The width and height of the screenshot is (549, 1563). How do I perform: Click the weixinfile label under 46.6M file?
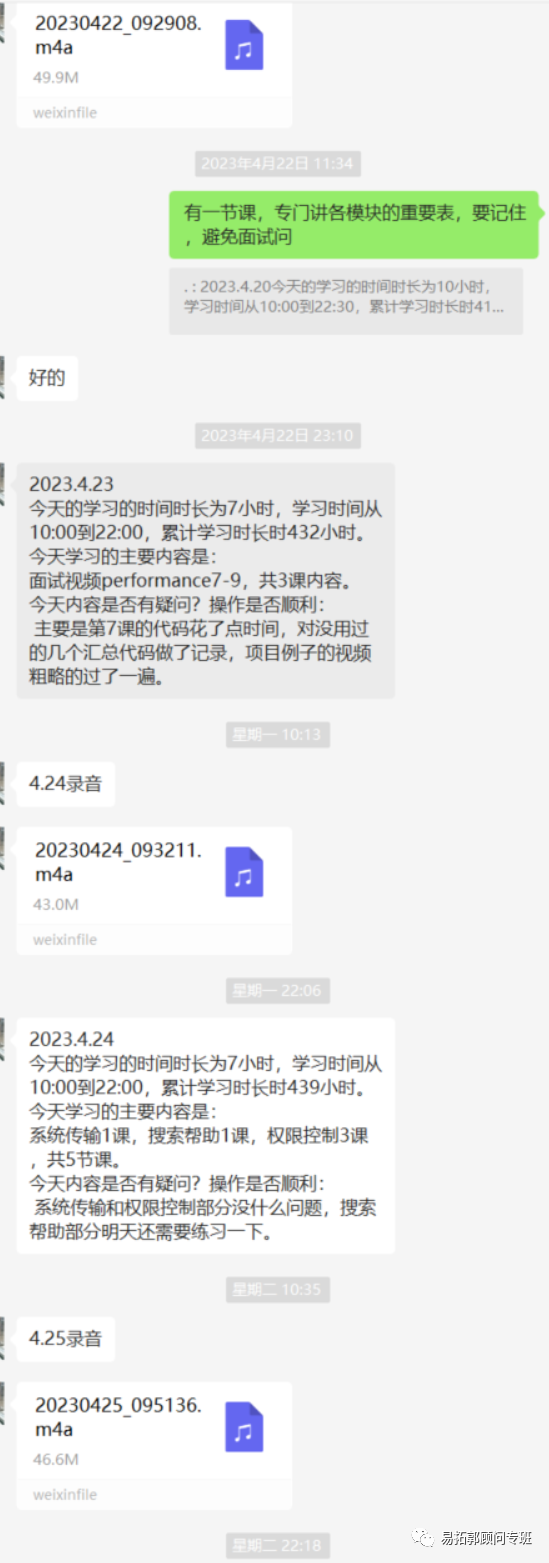pyautogui.click(x=65, y=1495)
